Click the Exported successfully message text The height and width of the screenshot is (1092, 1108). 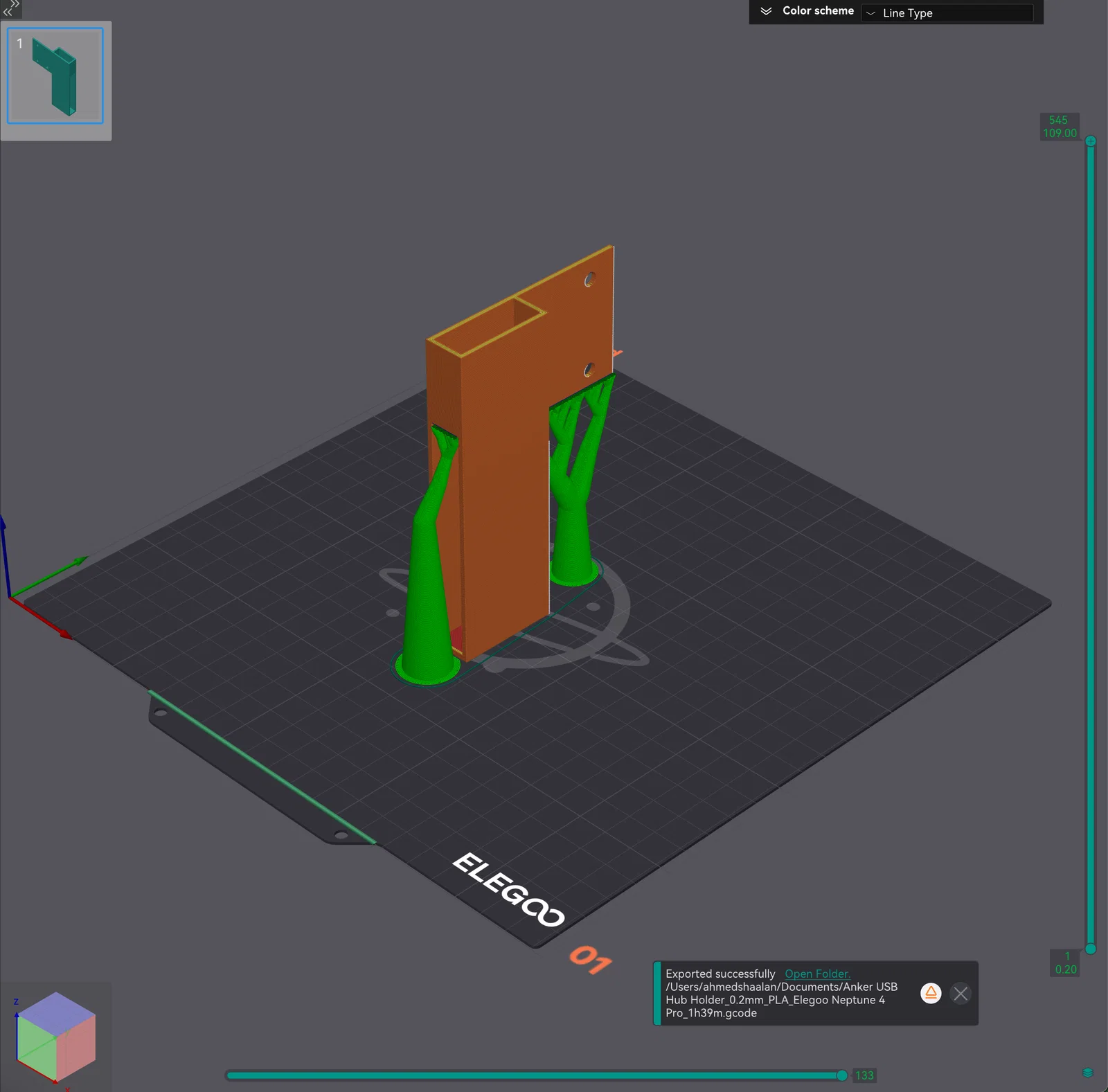(x=720, y=974)
